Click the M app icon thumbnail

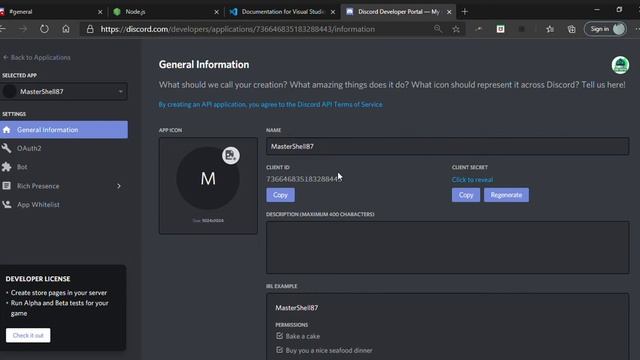pos(208,179)
